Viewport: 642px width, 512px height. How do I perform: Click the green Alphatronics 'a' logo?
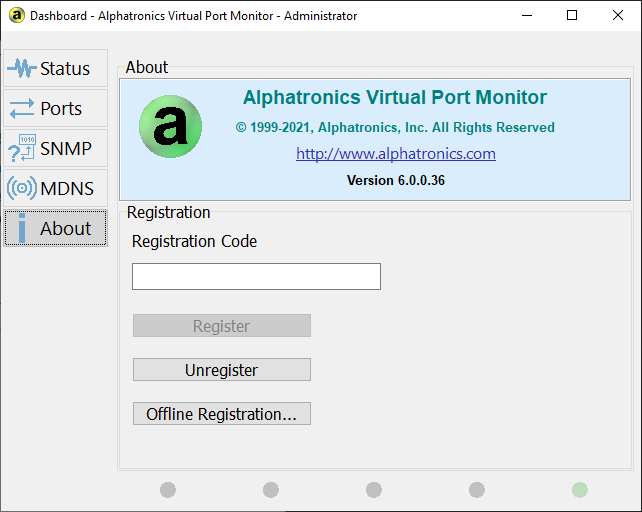[170, 127]
